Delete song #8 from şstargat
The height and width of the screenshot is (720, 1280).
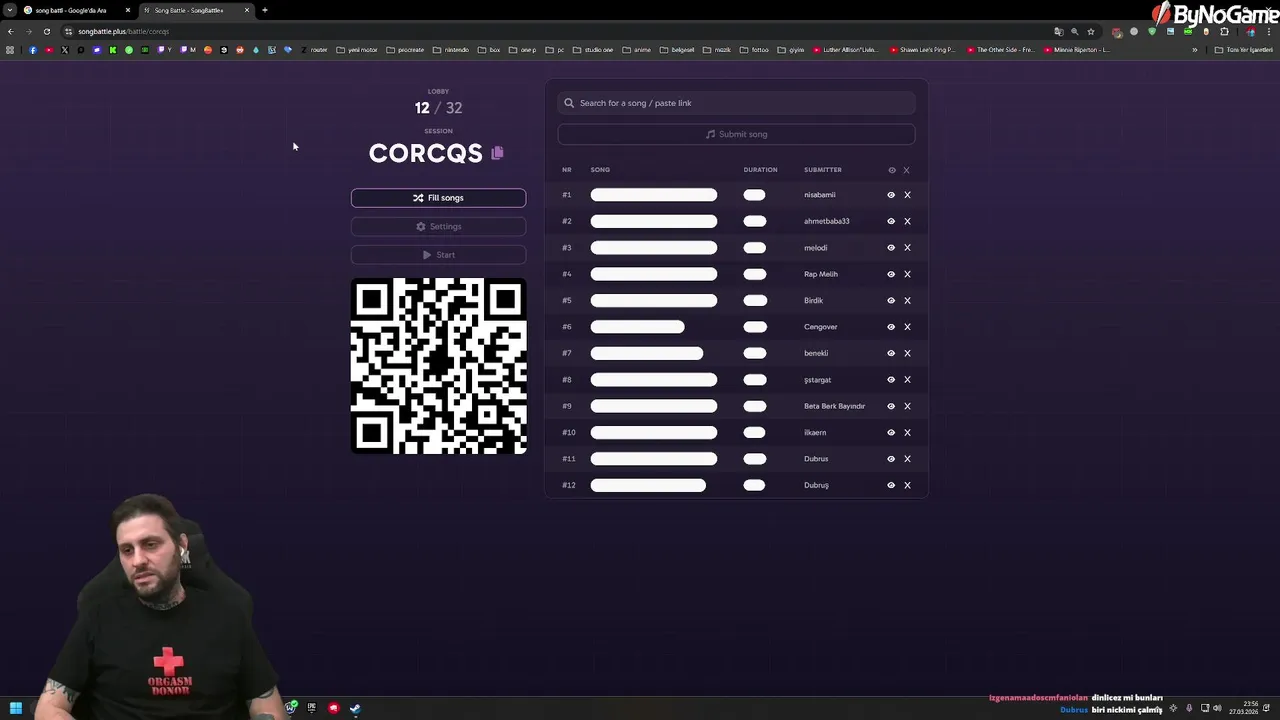pyautogui.click(x=908, y=380)
